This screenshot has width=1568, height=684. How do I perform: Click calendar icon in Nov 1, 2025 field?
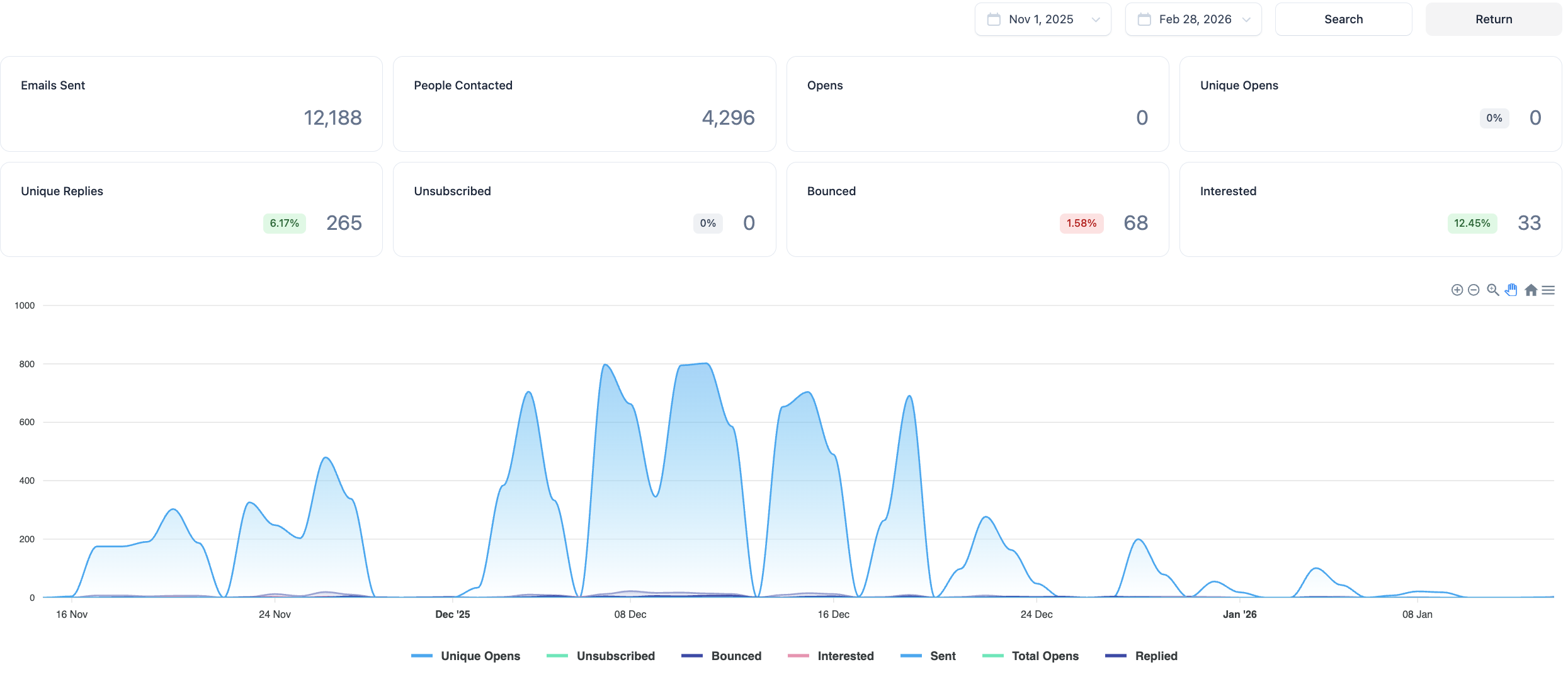tap(994, 20)
